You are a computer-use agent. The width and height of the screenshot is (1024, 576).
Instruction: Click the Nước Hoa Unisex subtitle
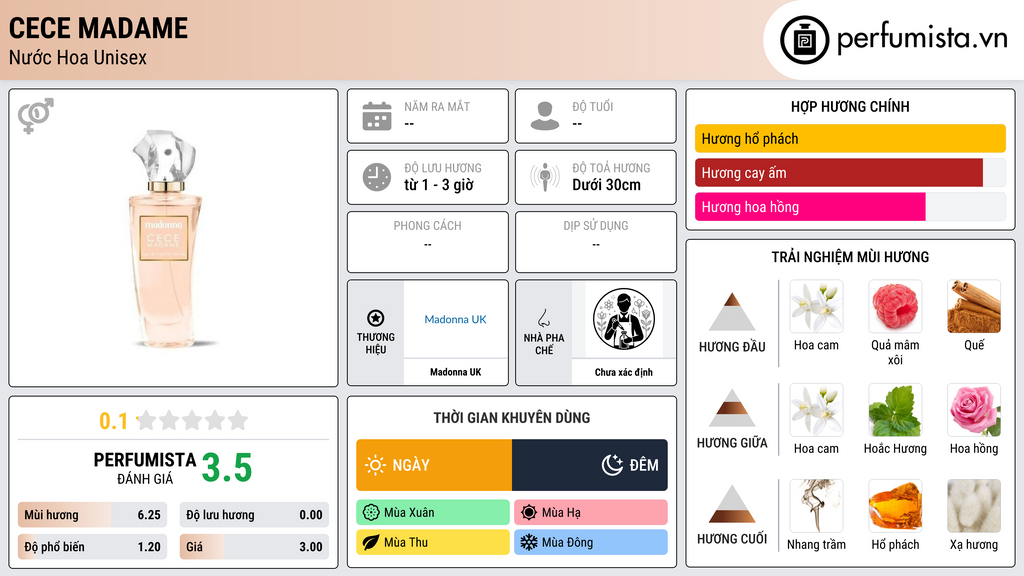pyautogui.click(x=78, y=57)
